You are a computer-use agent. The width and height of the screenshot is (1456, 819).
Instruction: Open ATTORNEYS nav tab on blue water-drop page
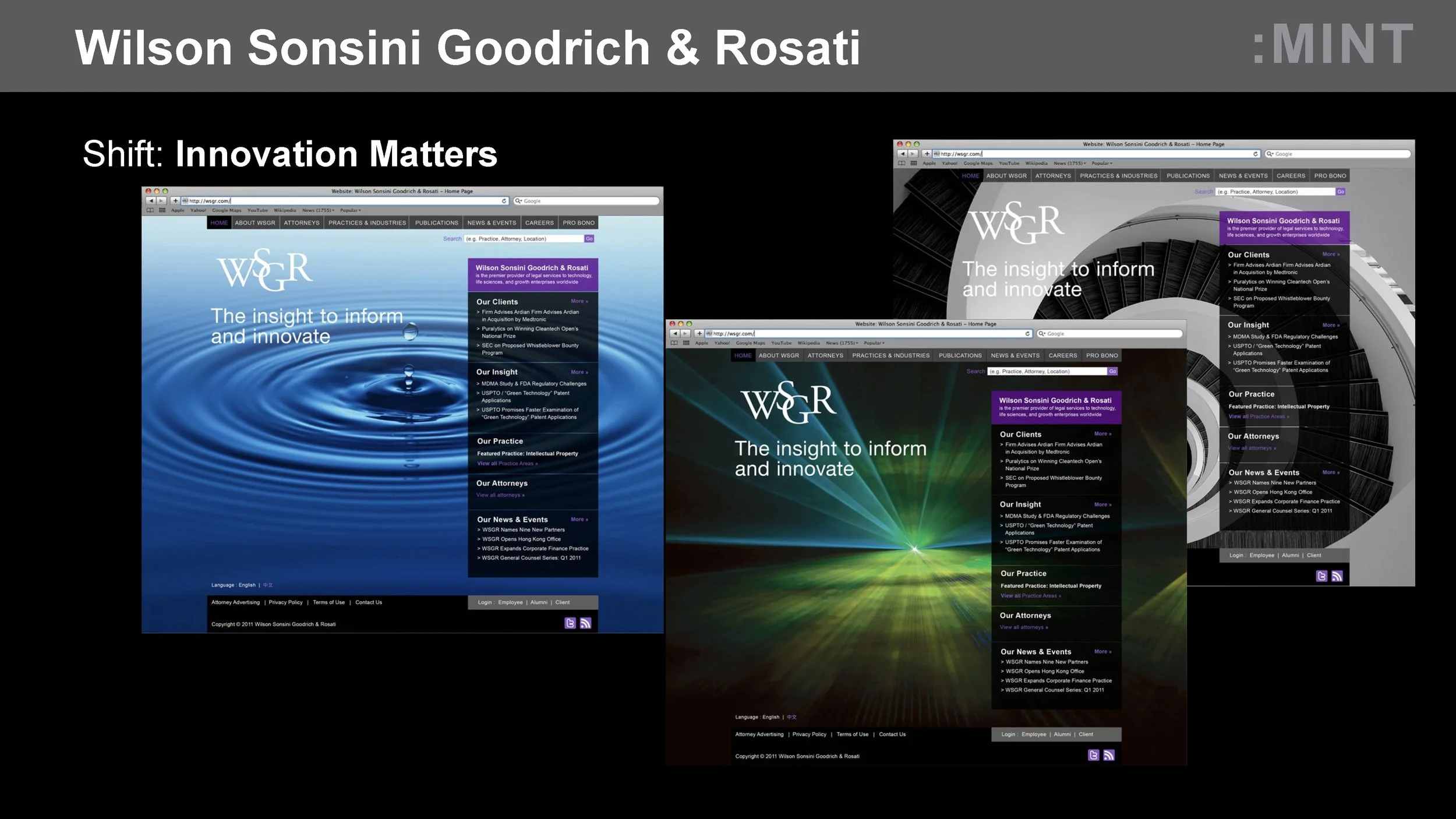[301, 223]
